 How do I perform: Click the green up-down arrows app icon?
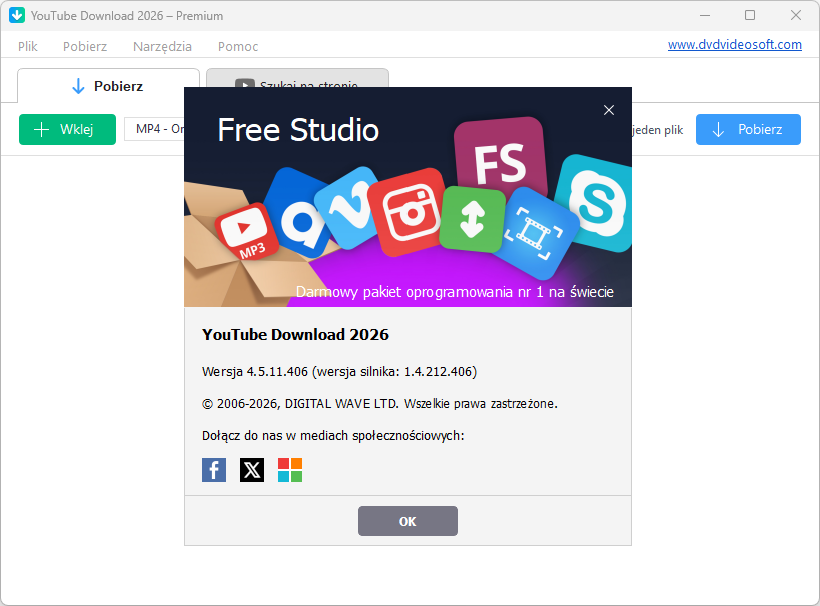click(472, 219)
